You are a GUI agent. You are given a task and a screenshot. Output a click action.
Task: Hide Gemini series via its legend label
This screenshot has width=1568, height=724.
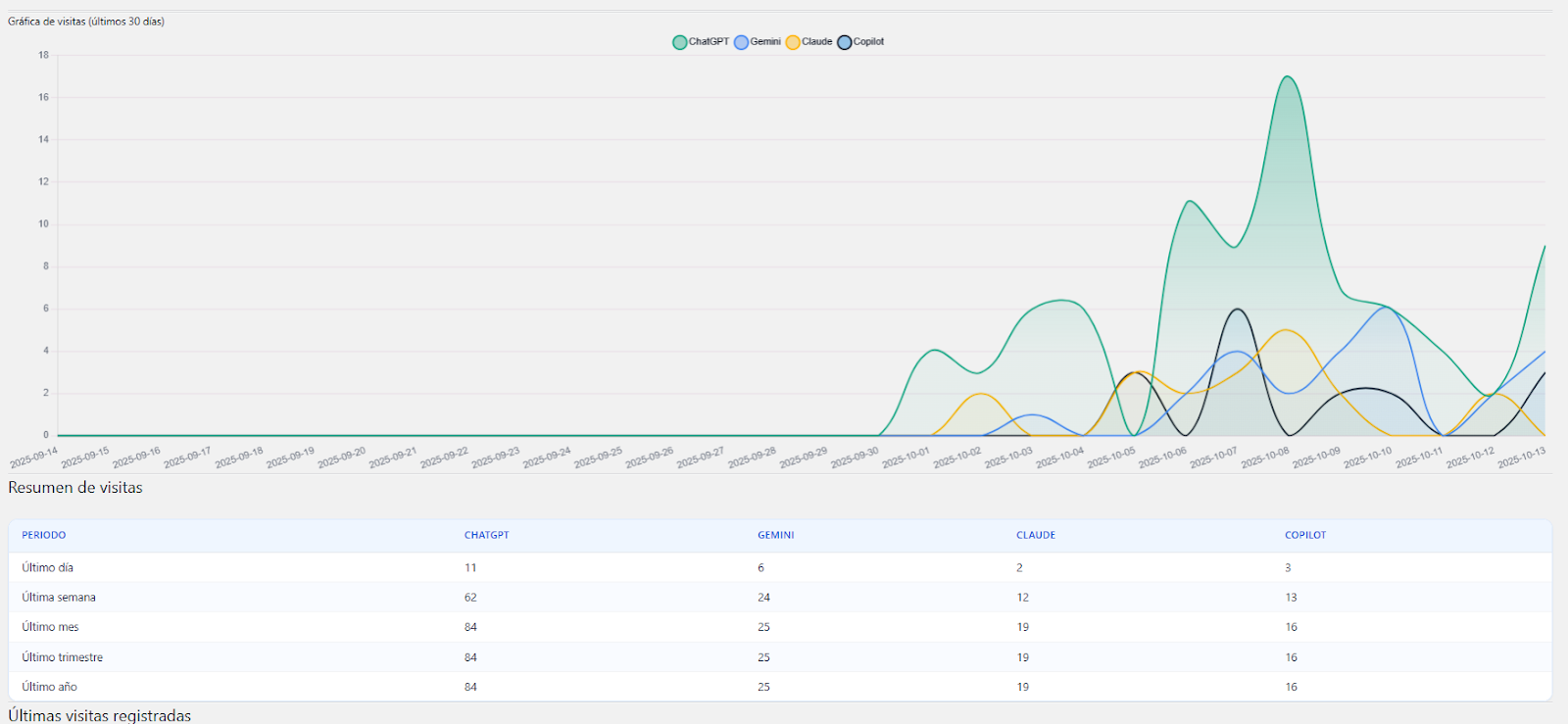(765, 42)
